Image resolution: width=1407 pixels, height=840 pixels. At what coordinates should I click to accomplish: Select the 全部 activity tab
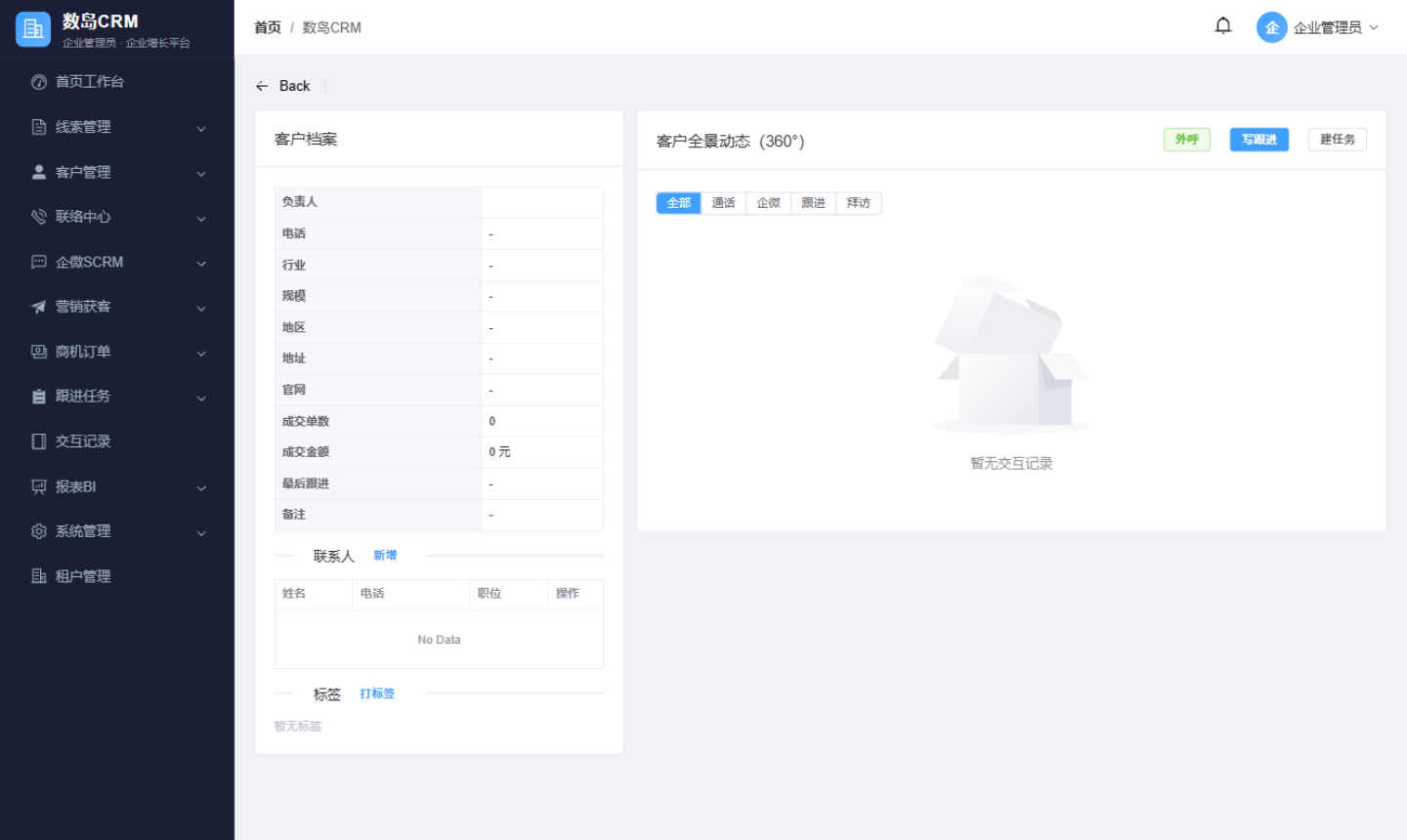(679, 203)
